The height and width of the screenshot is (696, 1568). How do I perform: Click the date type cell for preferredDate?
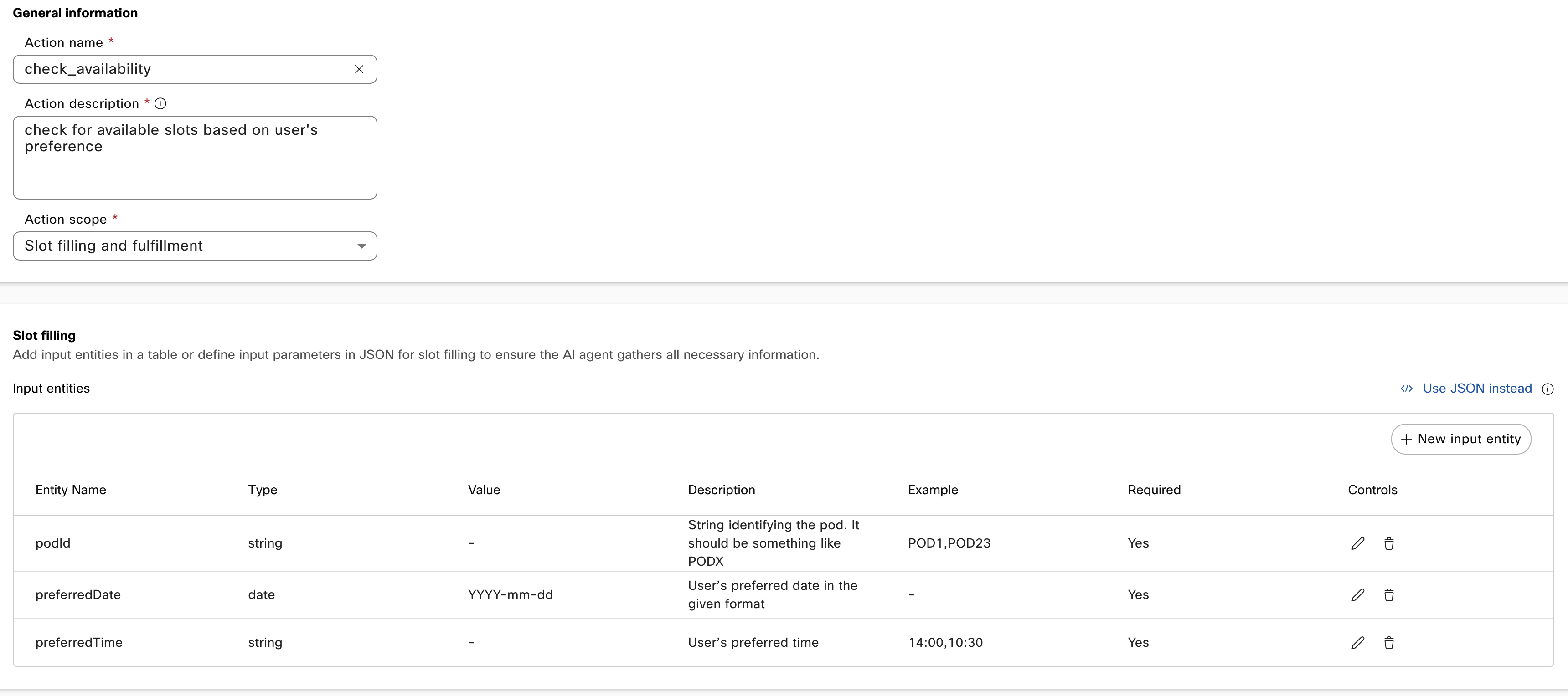261,595
